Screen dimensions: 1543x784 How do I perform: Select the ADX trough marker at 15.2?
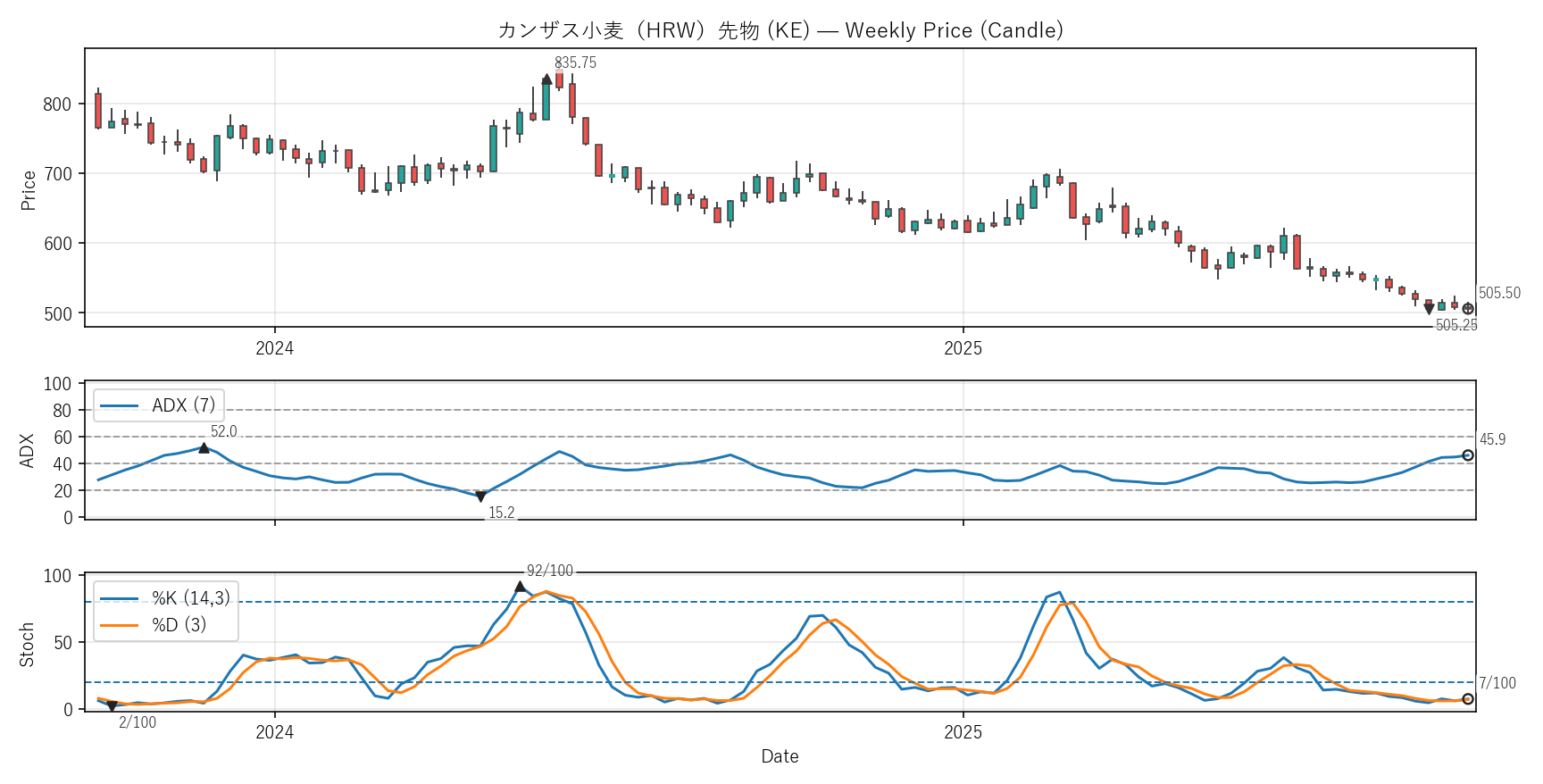point(480,496)
